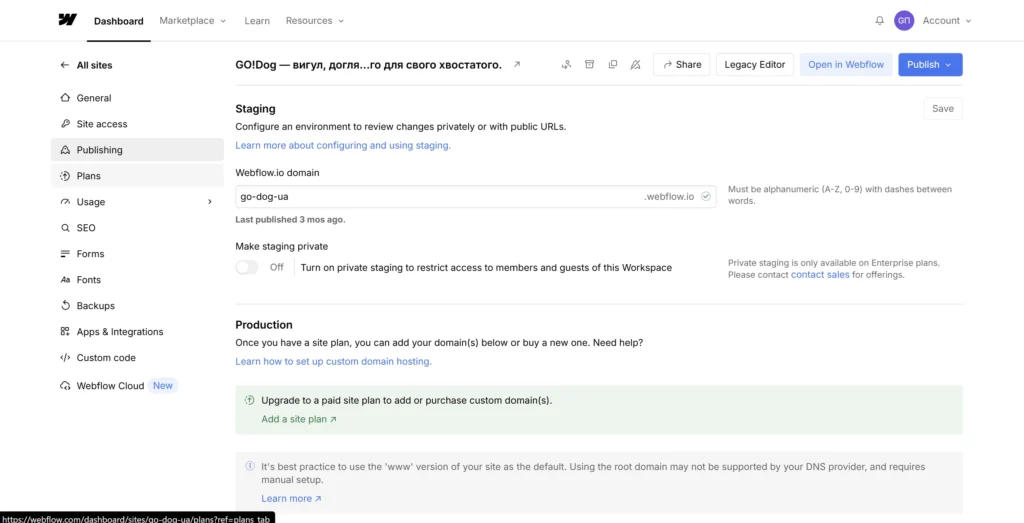This screenshot has width=1024, height=523.
Task: Toggle Make staging private switch
Action: pyautogui.click(x=247, y=267)
